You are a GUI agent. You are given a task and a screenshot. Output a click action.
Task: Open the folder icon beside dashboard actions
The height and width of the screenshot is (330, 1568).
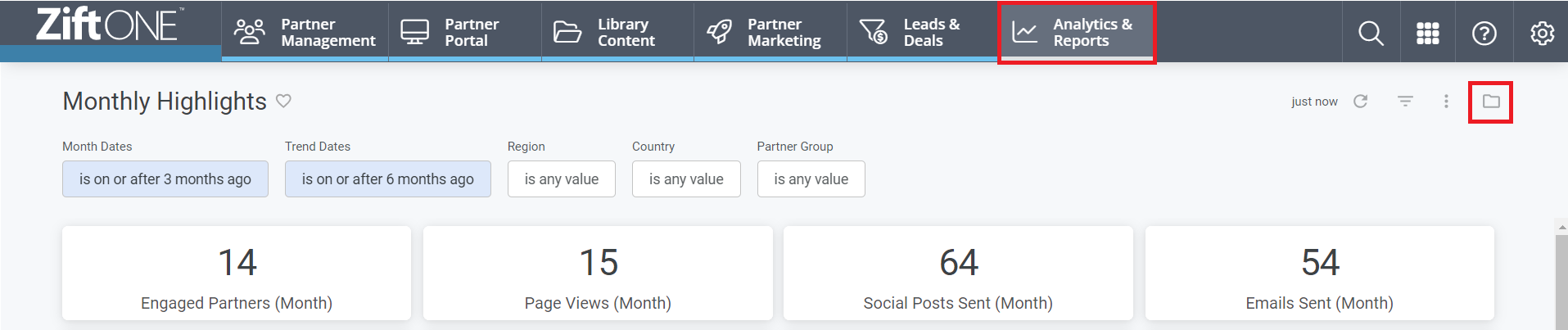(1491, 102)
